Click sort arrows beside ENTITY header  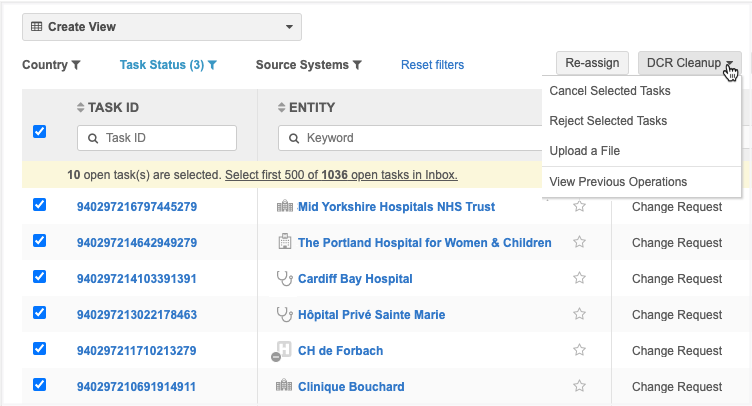pyautogui.click(x=282, y=107)
